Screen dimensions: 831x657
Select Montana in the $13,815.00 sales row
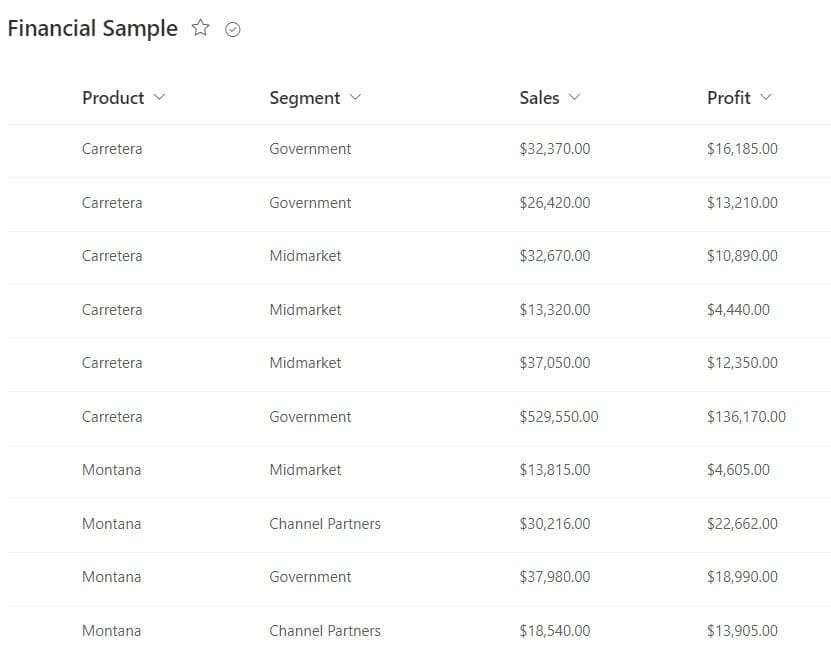point(112,470)
